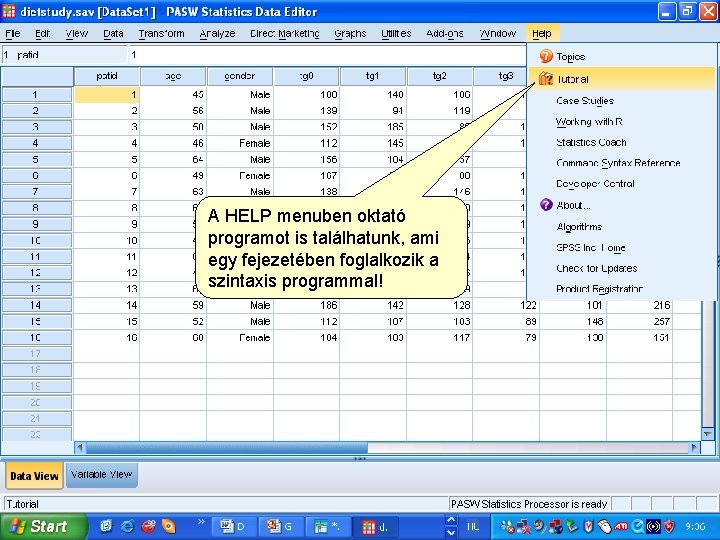The width and height of the screenshot is (720, 540).
Task: Open the Topics help entry
Action: [571, 56]
